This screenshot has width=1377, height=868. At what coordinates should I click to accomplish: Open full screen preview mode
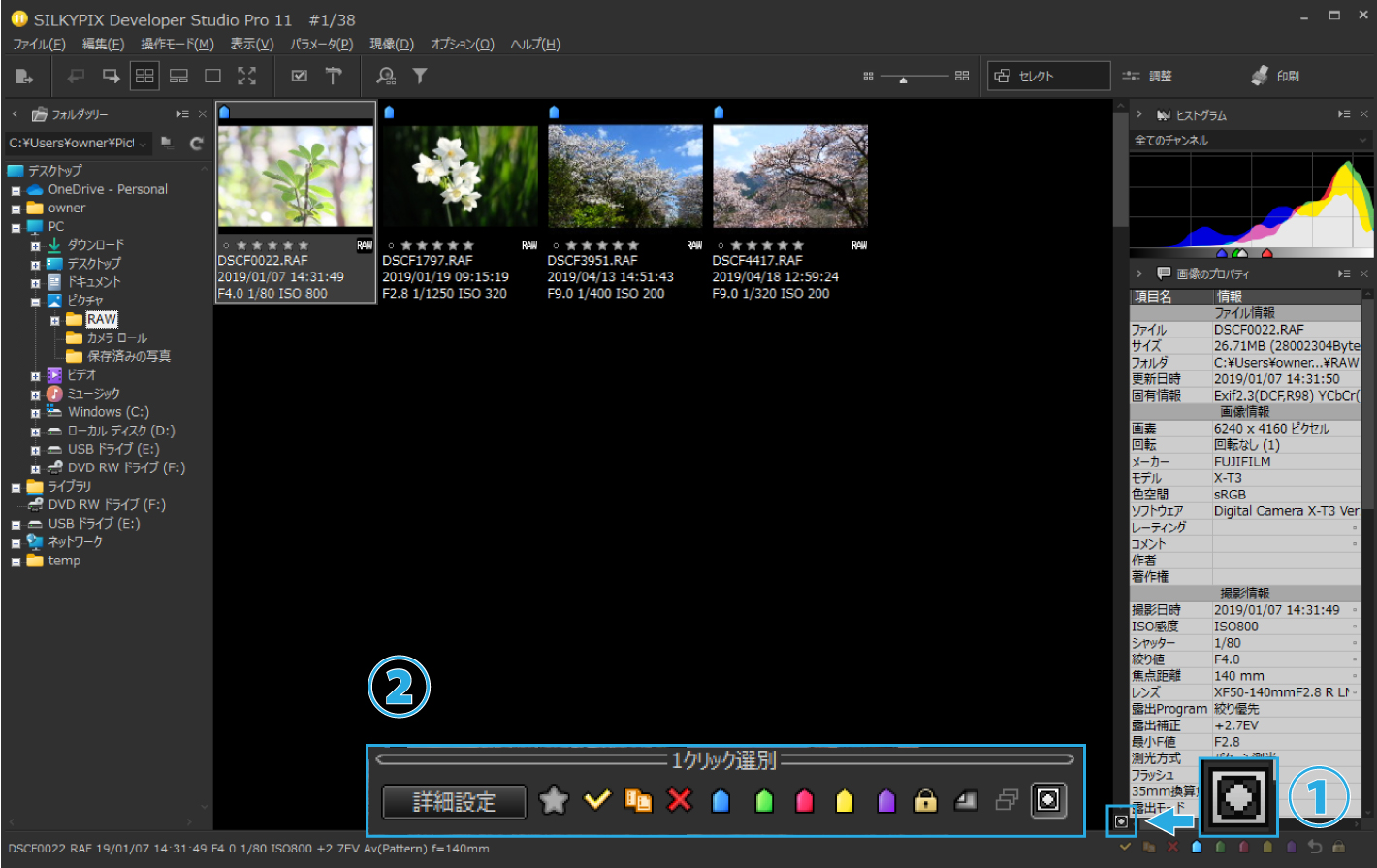[247, 76]
